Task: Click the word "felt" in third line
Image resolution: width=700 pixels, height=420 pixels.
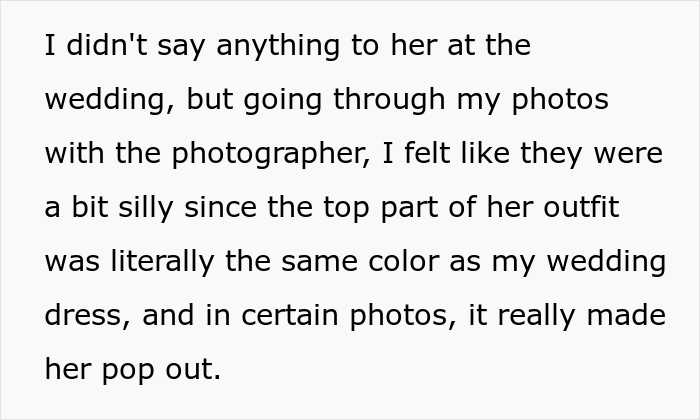Action: 427,153
